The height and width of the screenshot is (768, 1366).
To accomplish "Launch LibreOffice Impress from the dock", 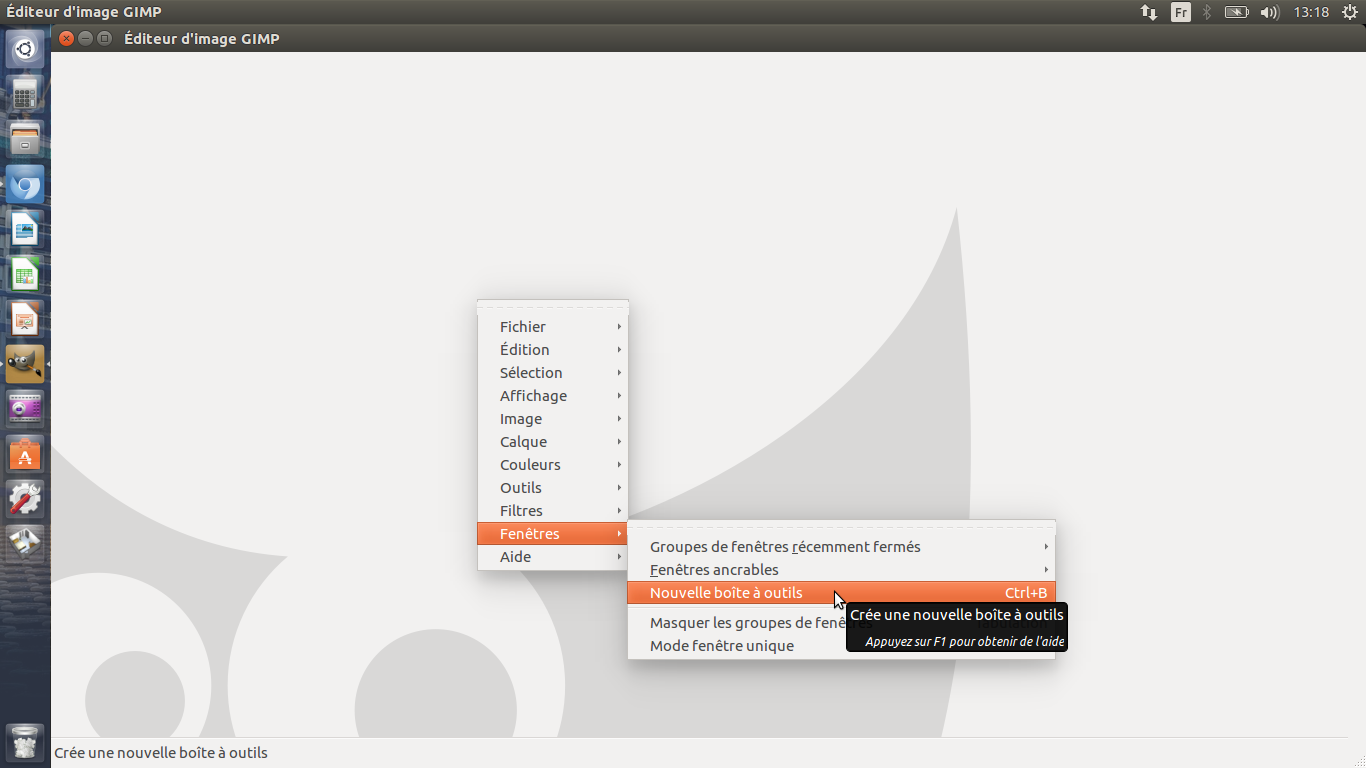I will (x=25, y=320).
